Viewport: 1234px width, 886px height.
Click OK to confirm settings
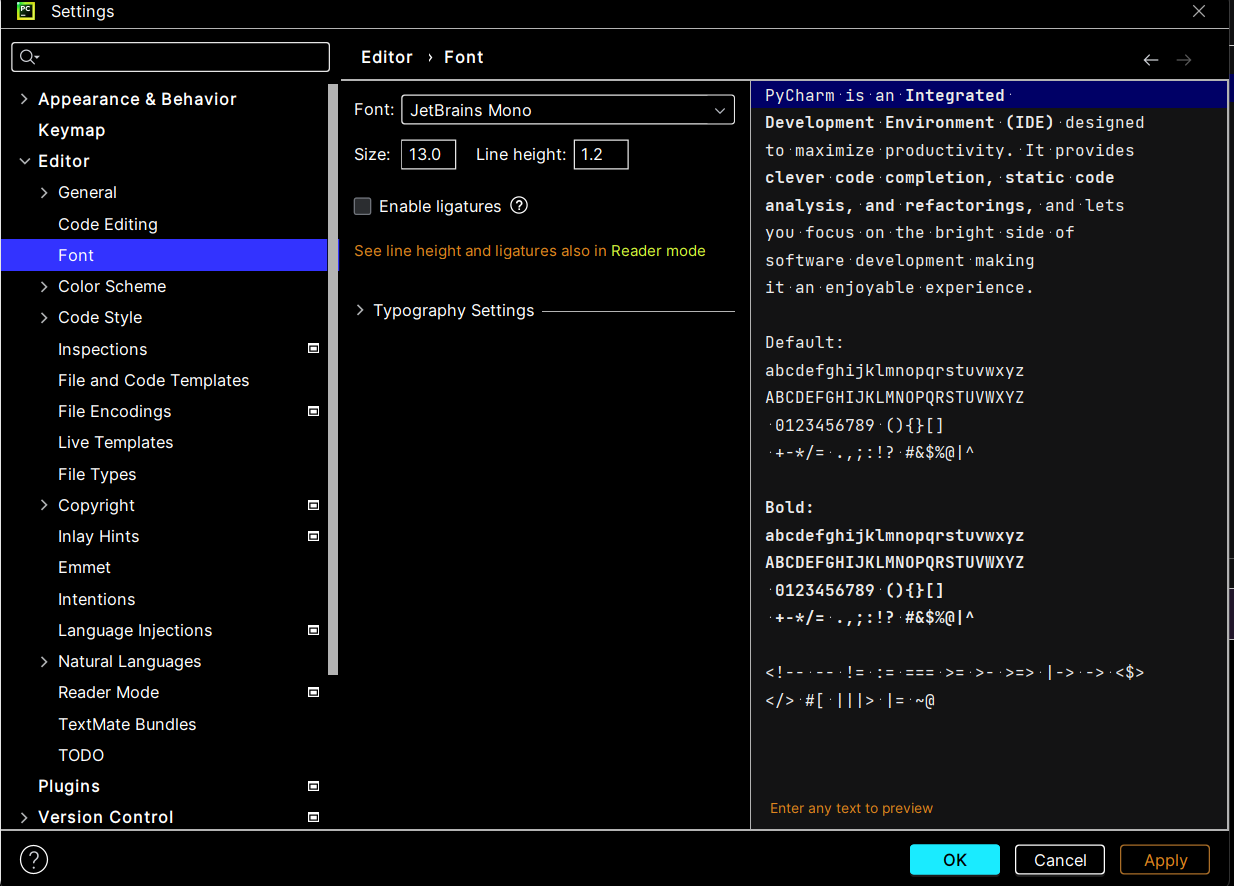coord(955,860)
